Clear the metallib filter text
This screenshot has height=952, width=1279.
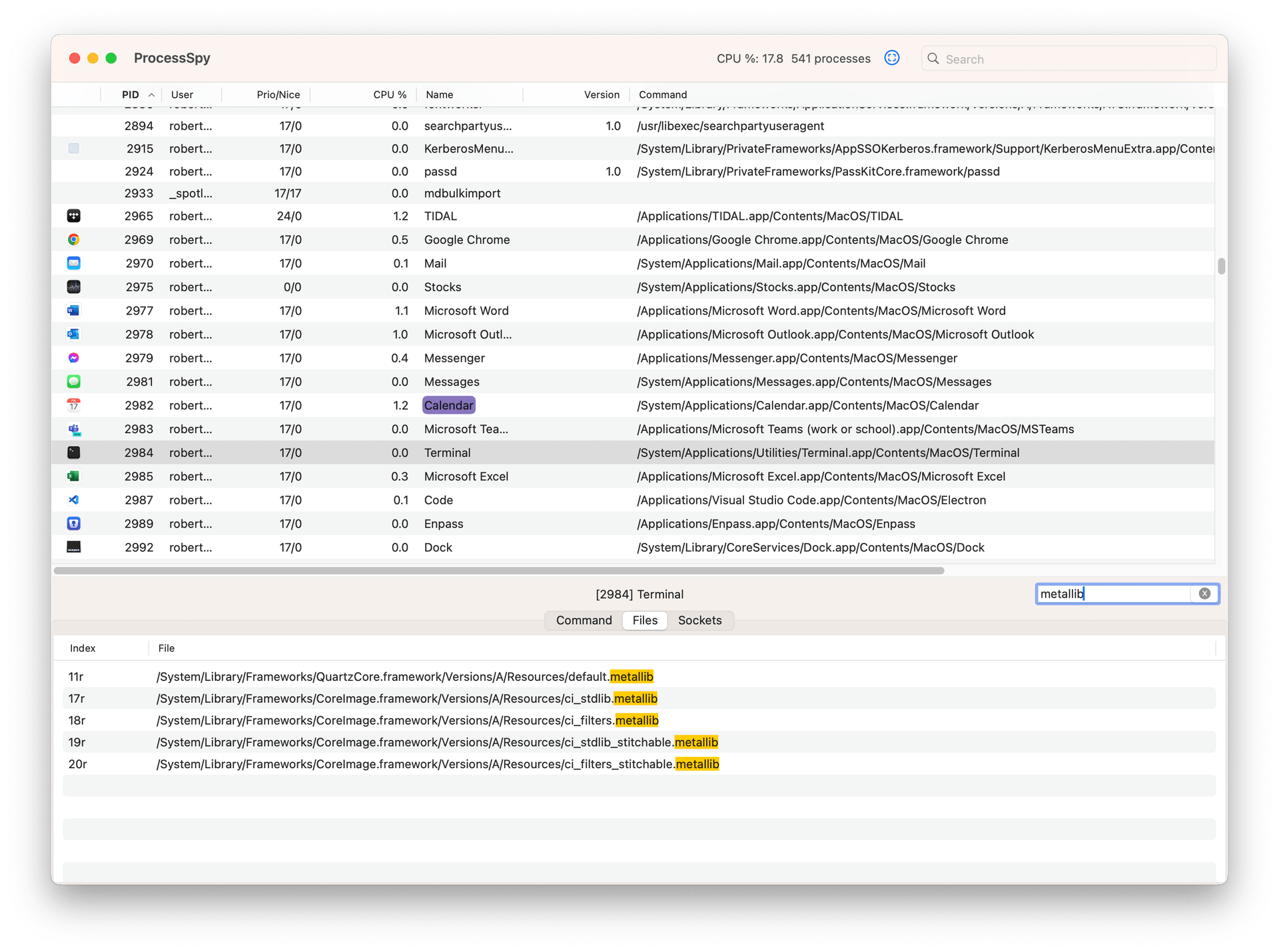[x=1204, y=594]
